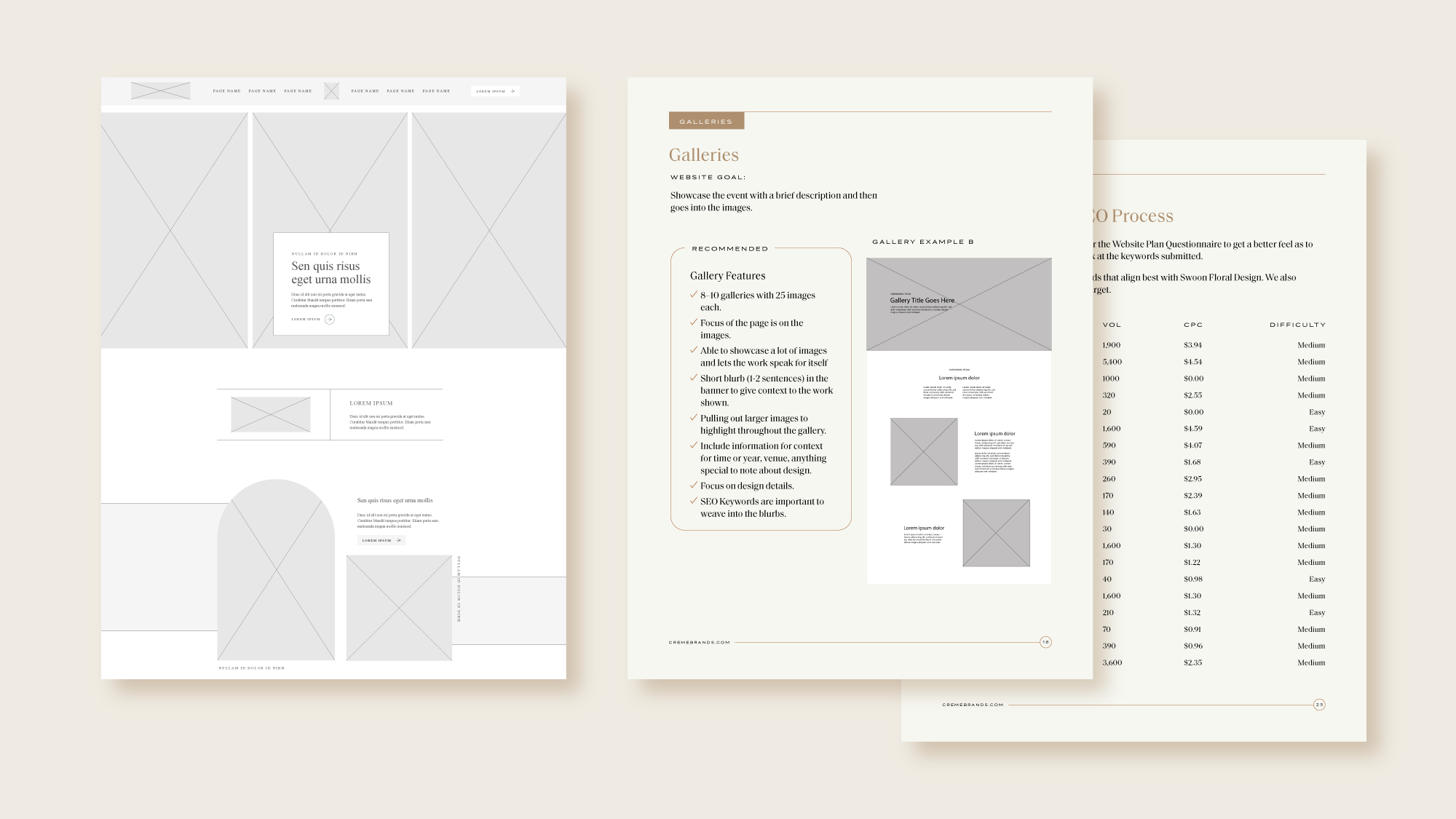1456x819 pixels.
Task: Click the small X placeholder icon between nav links
Action: (x=331, y=91)
